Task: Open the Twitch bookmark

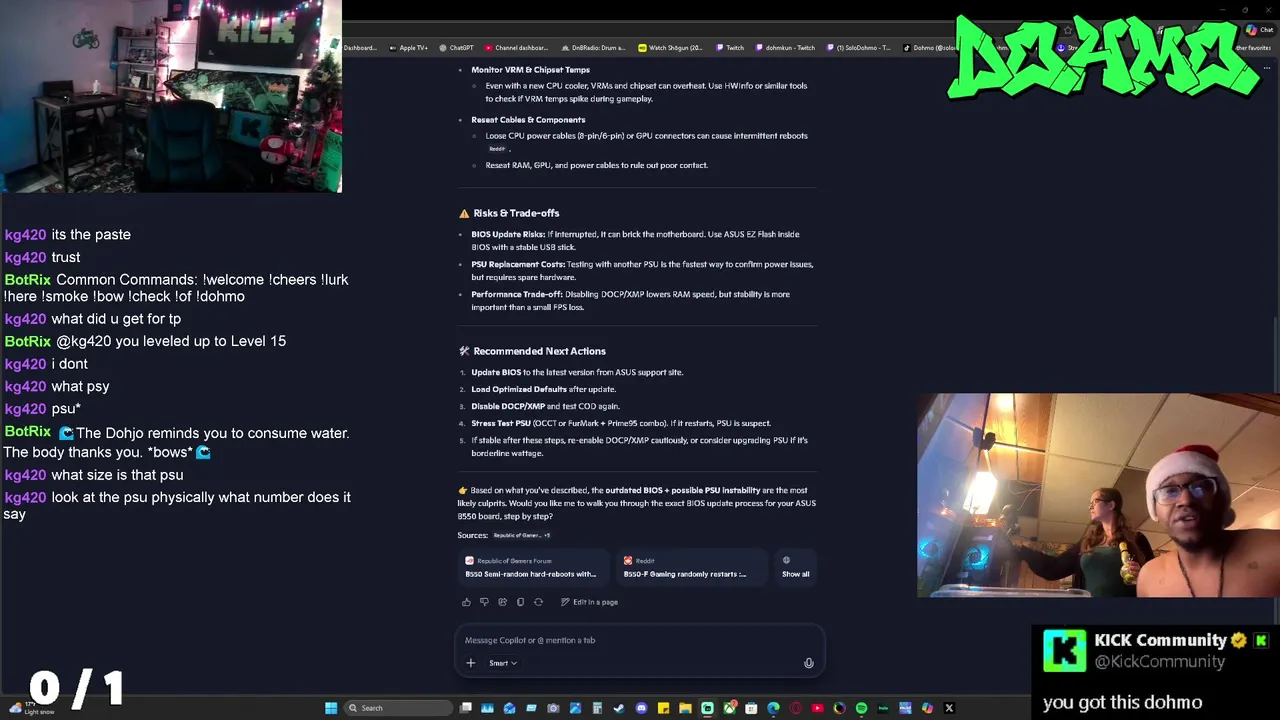Action: point(729,48)
